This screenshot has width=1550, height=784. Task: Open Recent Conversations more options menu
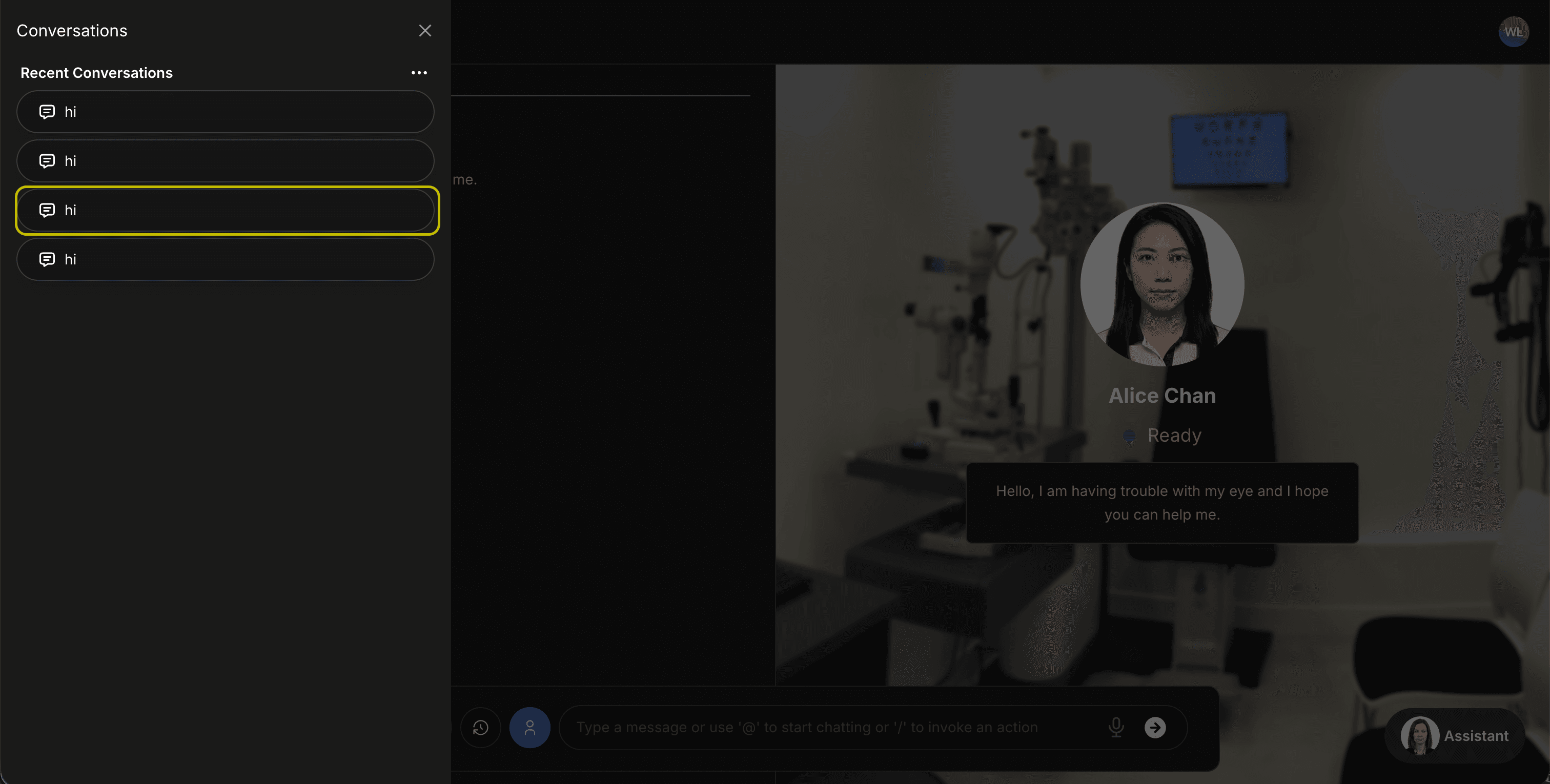[419, 73]
